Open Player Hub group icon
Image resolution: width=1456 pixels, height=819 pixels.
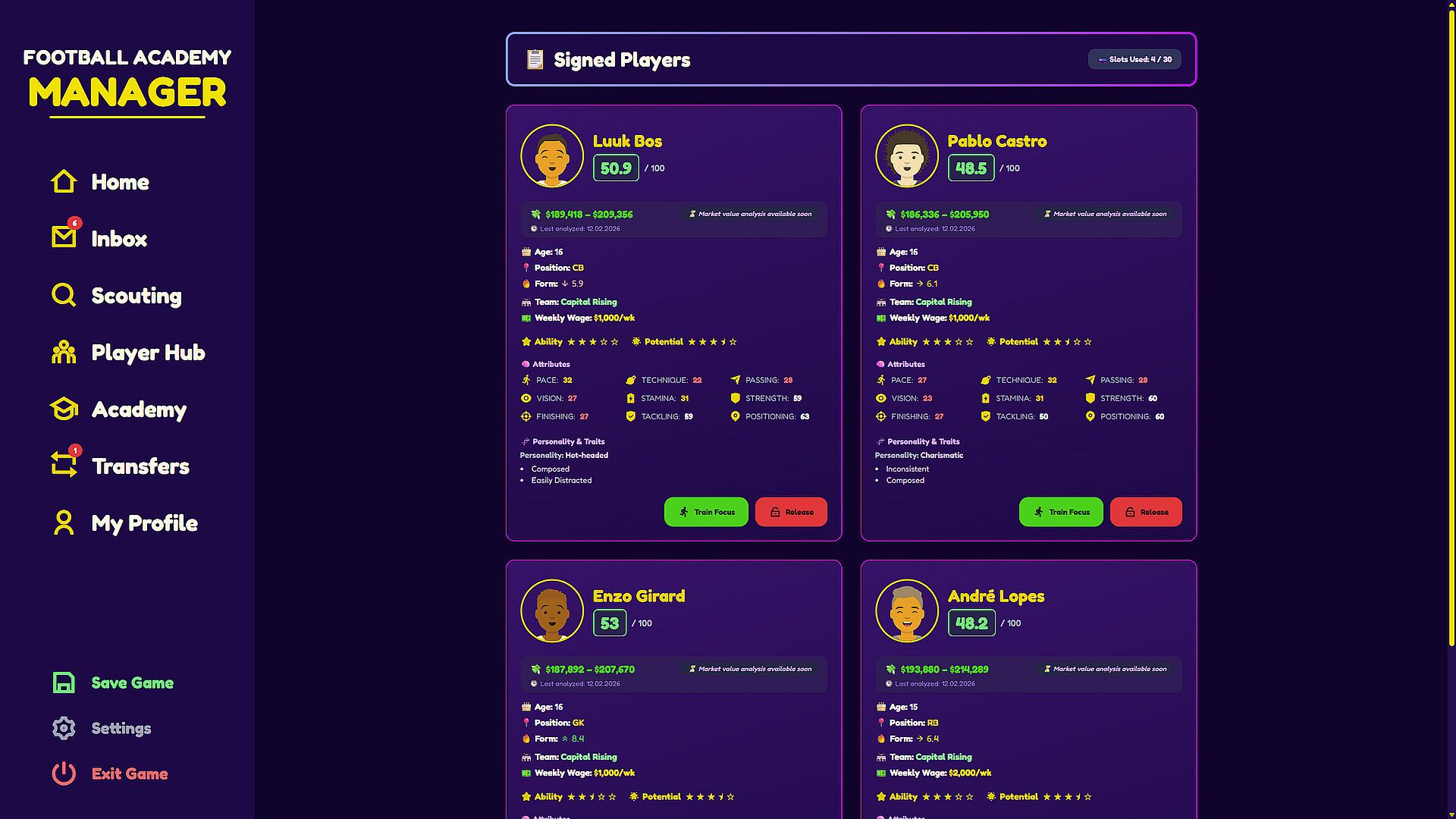click(64, 353)
